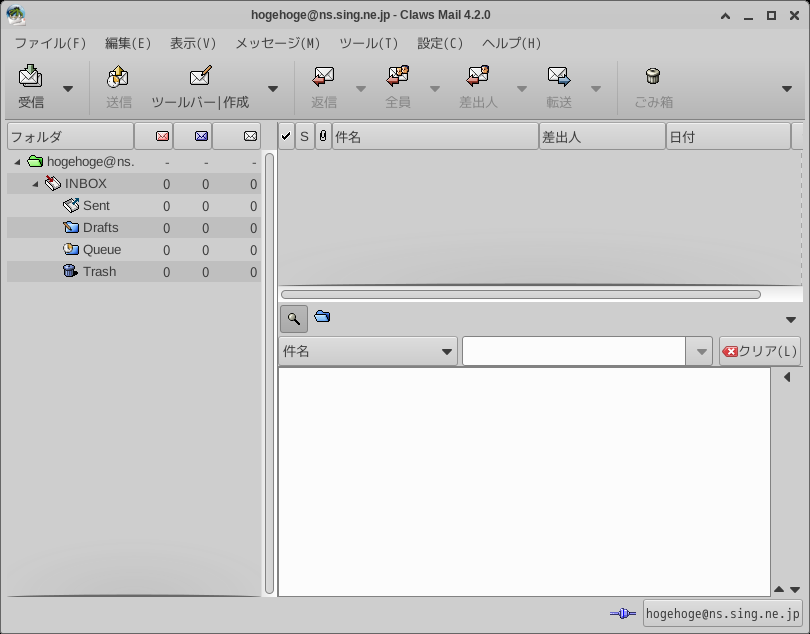Image resolution: width=810 pixels, height=634 pixels.
Task: Click the Reply (返信) icon
Action: [324, 76]
